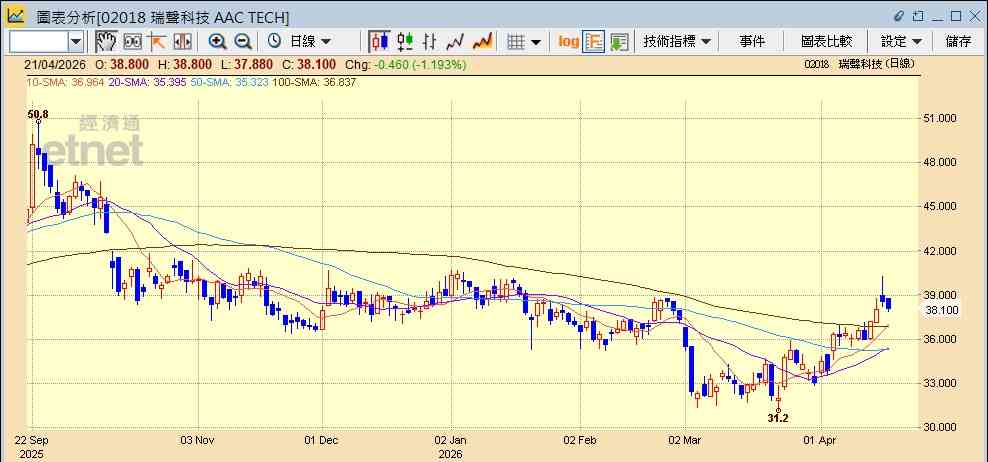
Task: Click the grid lines icon
Action: [x=516, y=42]
